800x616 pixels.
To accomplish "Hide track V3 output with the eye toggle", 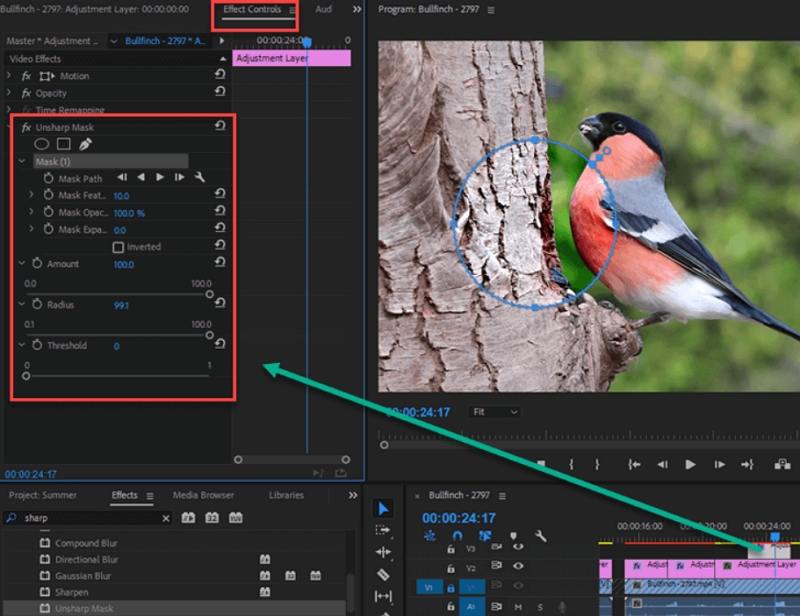I will click(x=517, y=548).
